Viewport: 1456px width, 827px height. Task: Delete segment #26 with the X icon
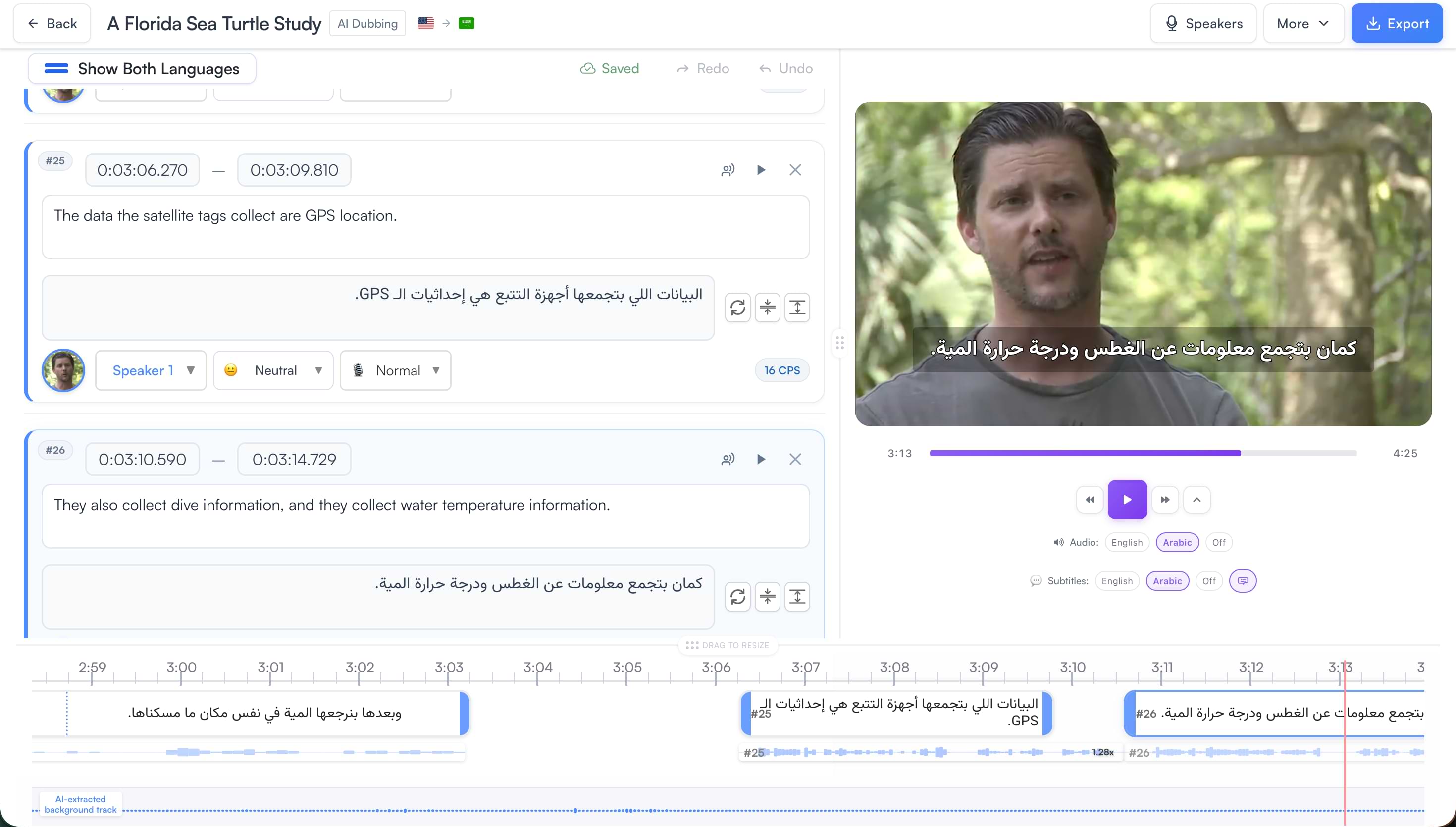[x=795, y=459]
